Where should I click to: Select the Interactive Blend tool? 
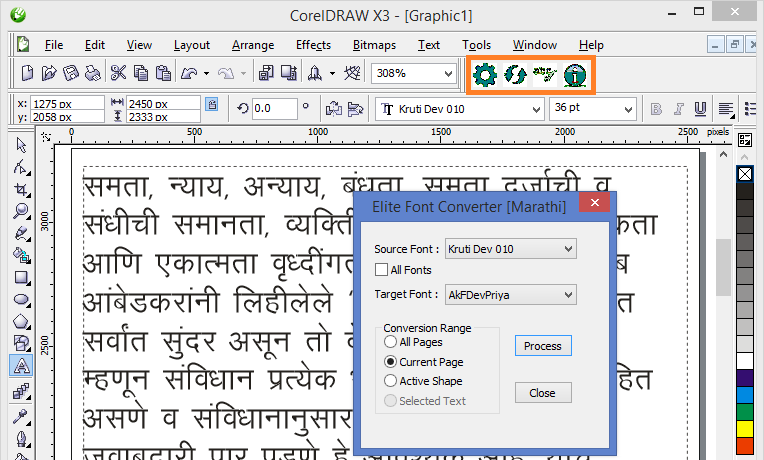coord(21,391)
